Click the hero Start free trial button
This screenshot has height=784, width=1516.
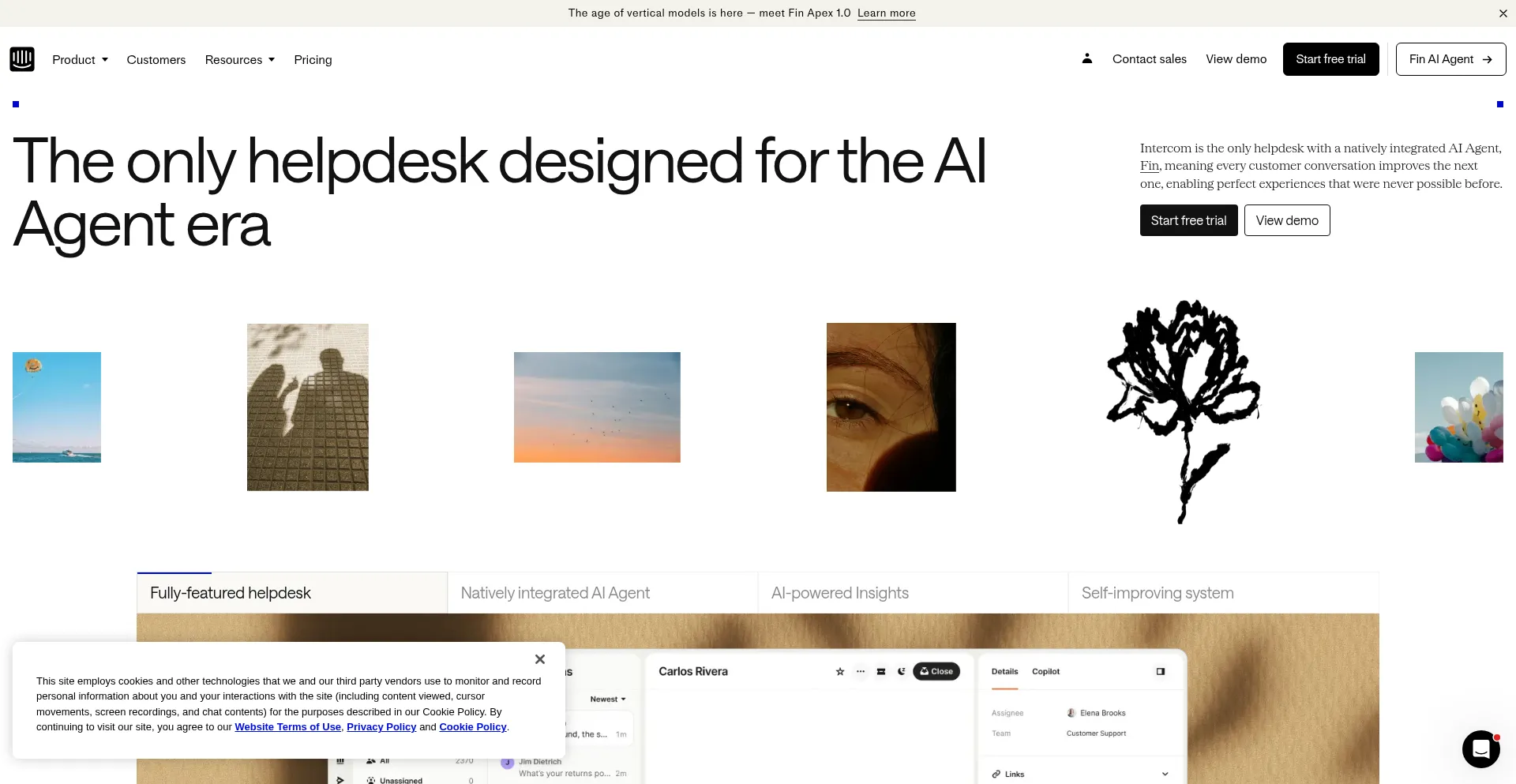[1189, 220]
